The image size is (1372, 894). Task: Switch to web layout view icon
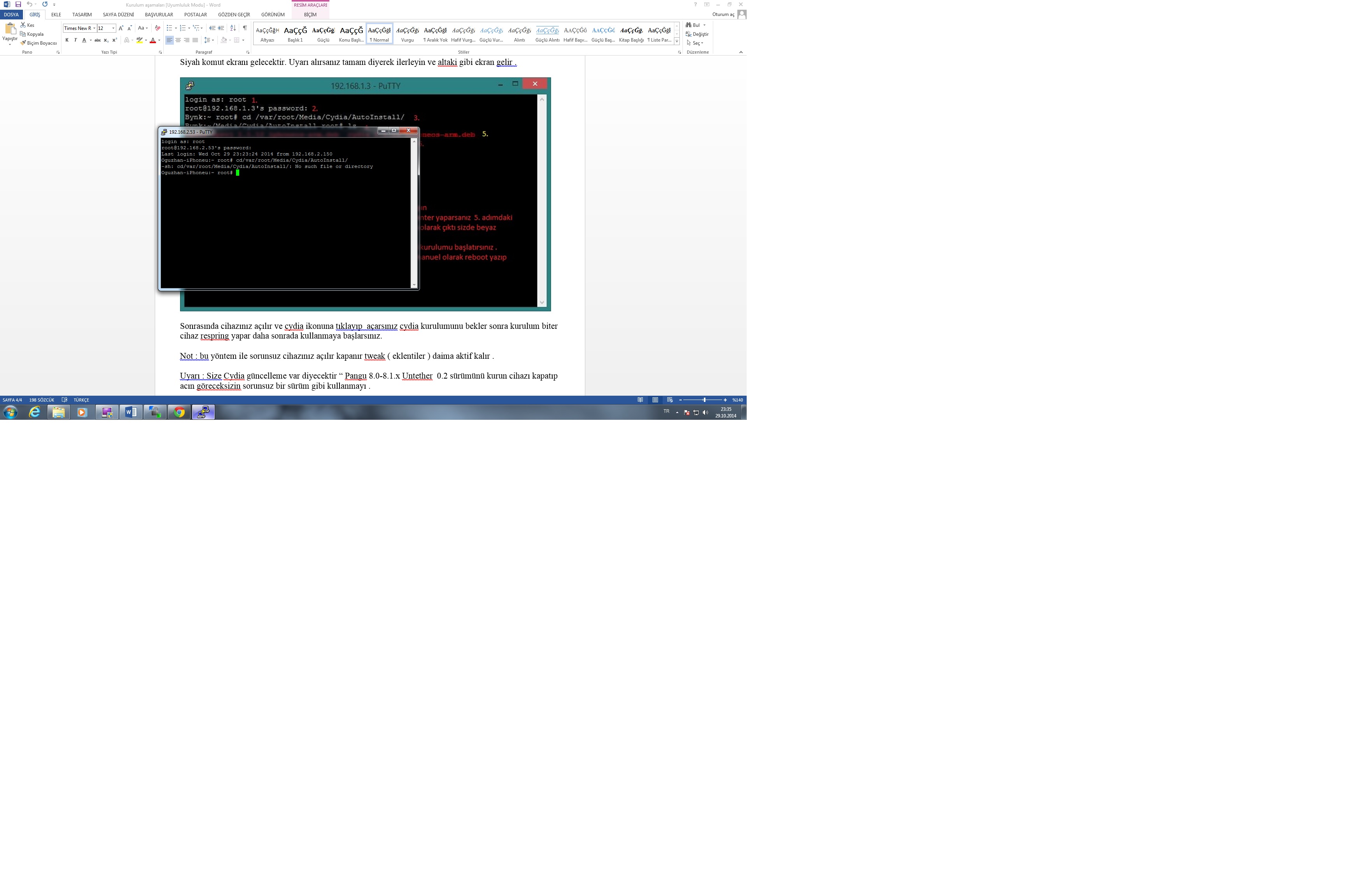coord(670,400)
